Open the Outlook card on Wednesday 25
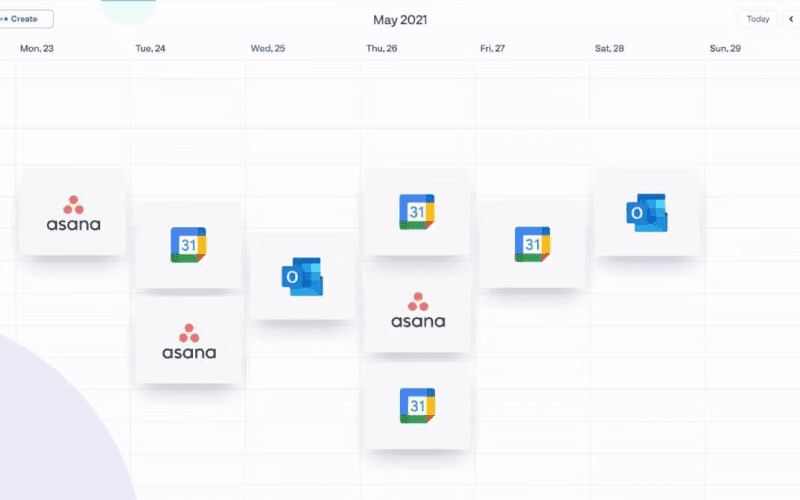Image resolution: width=800 pixels, height=500 pixels. pos(303,277)
